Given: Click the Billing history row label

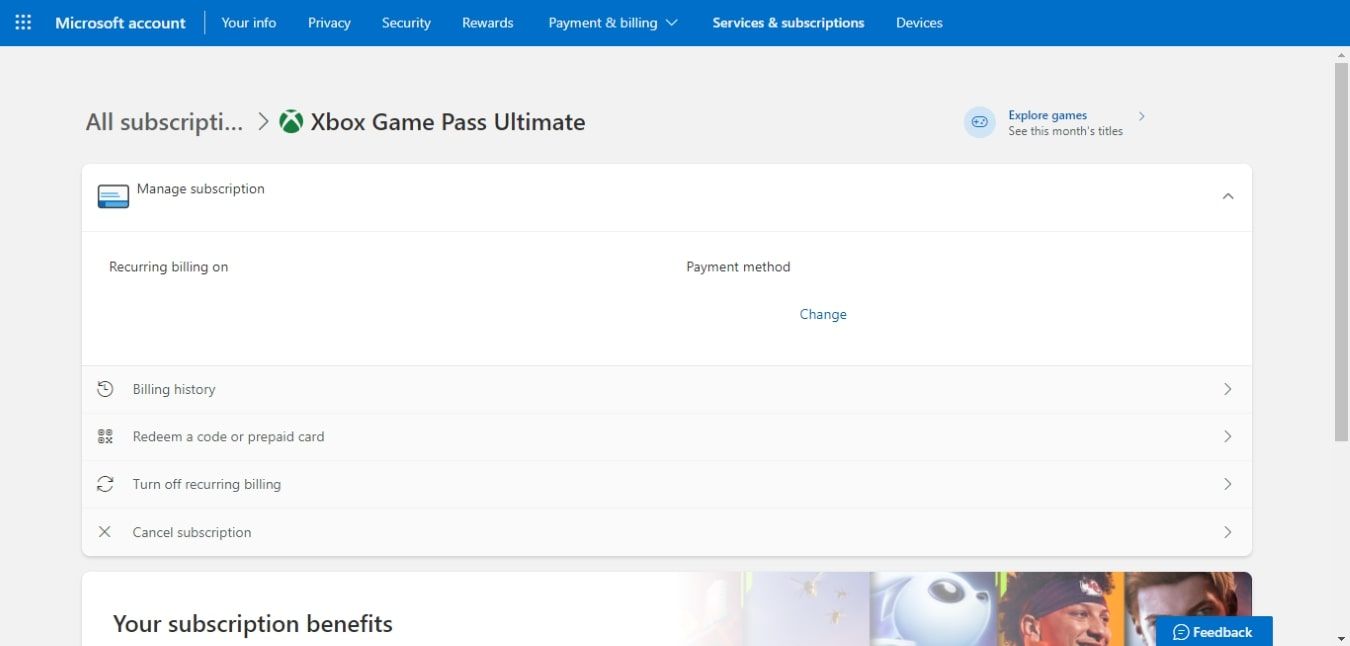Looking at the screenshot, I should coord(174,389).
